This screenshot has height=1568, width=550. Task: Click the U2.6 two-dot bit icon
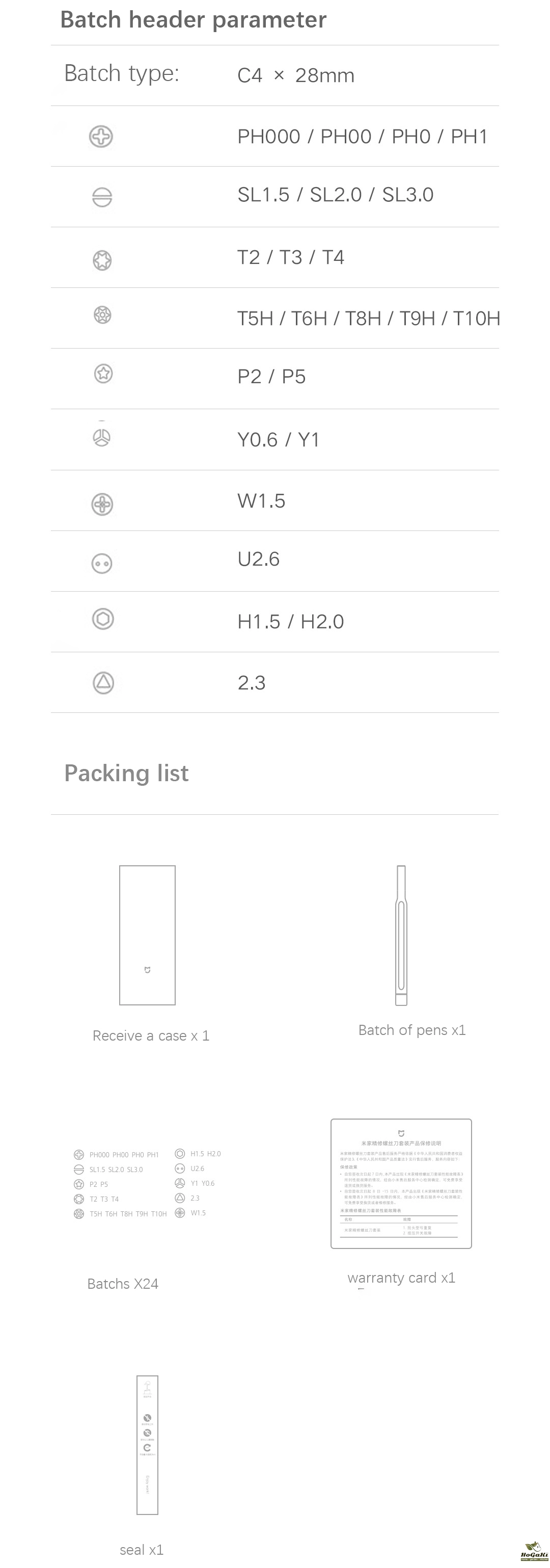point(102,564)
